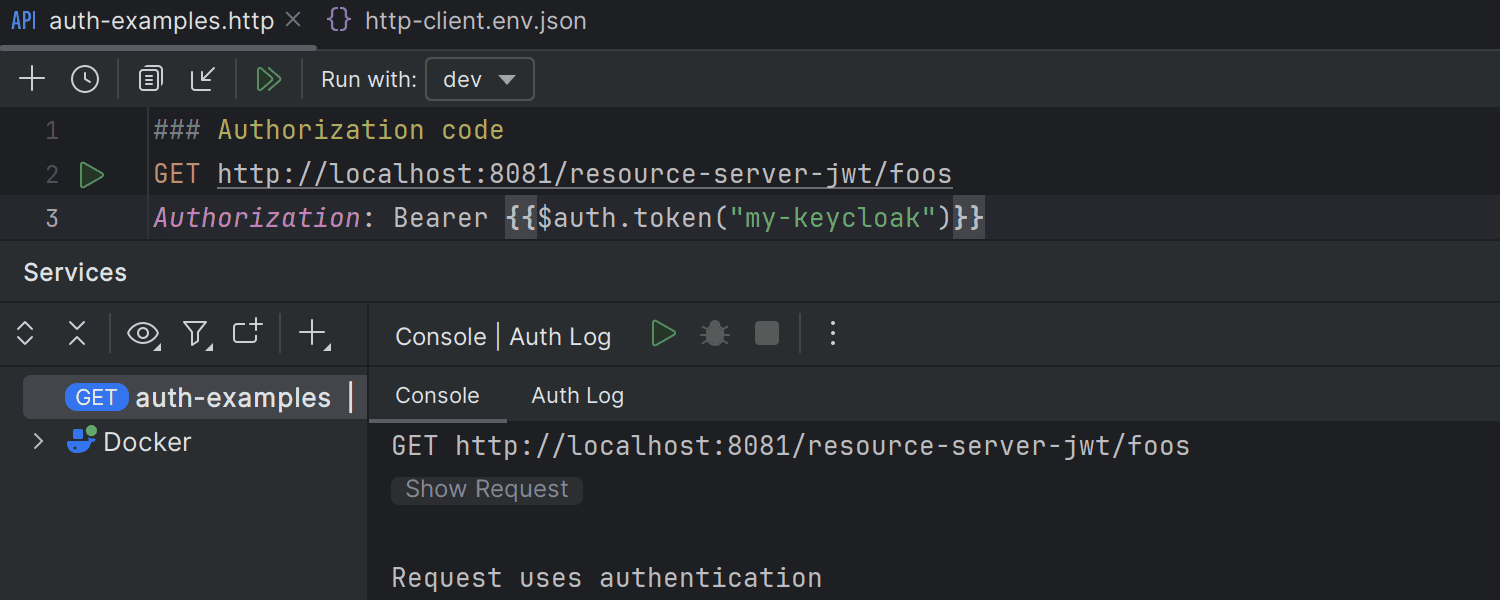Collapse all nodes in the Services panel

tap(77, 334)
